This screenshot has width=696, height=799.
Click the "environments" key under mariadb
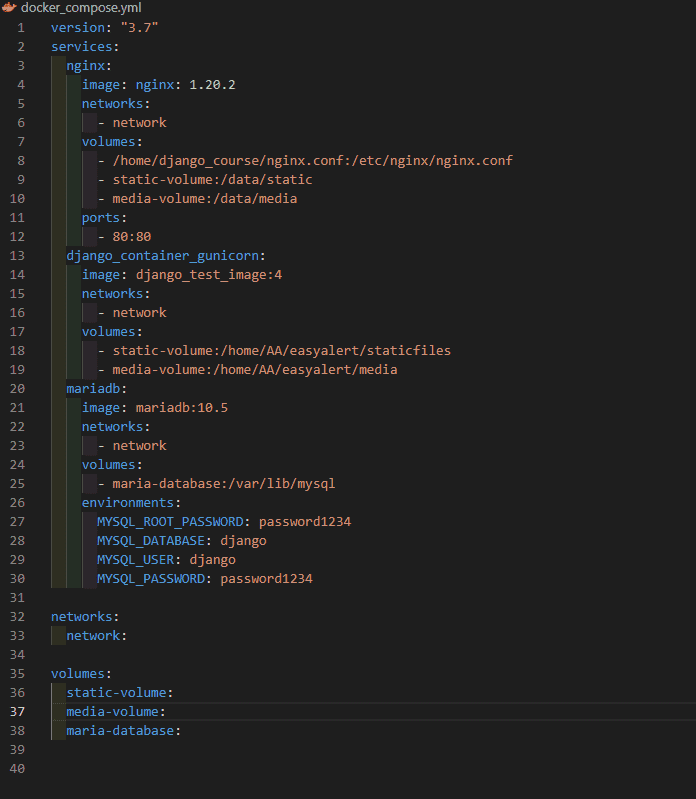tap(128, 502)
